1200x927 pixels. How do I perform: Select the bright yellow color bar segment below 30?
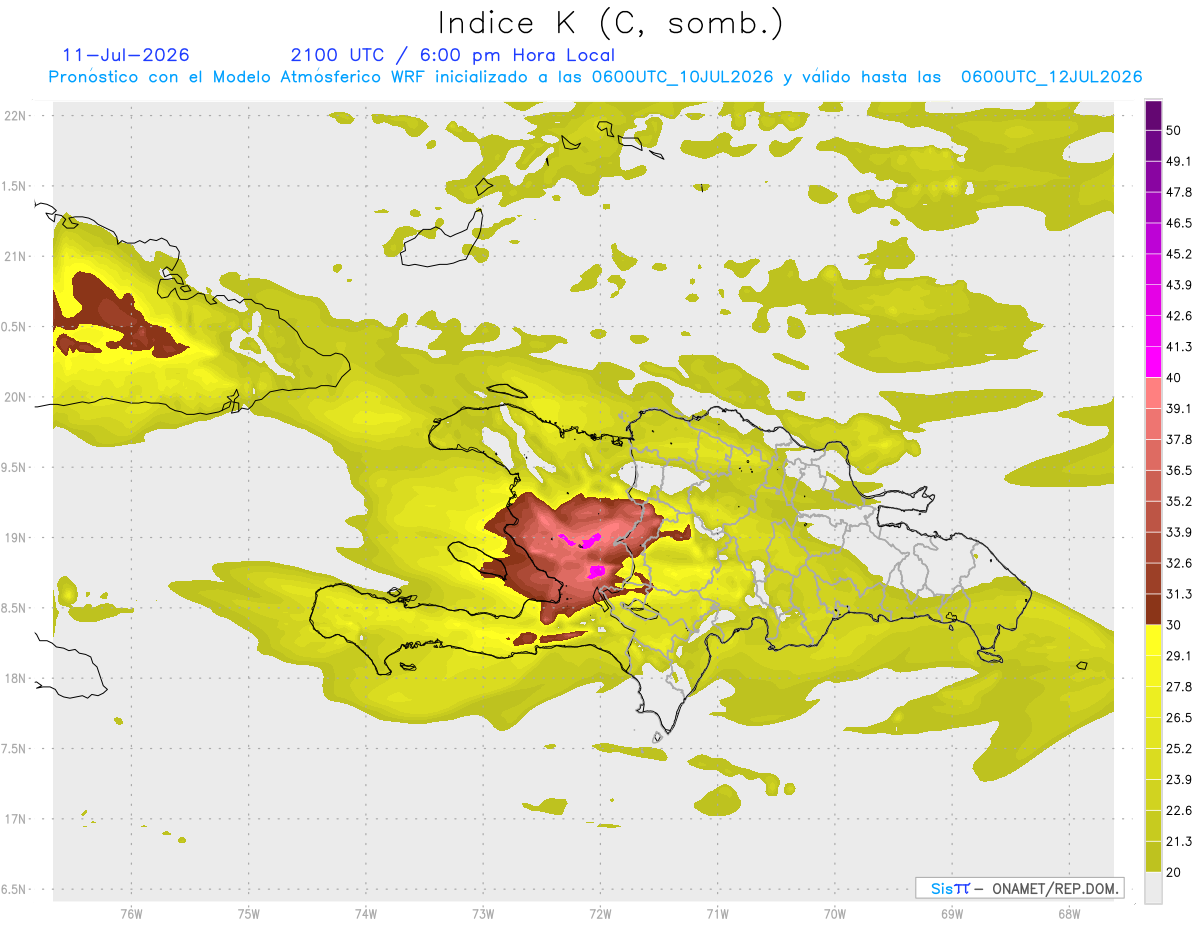click(1153, 640)
